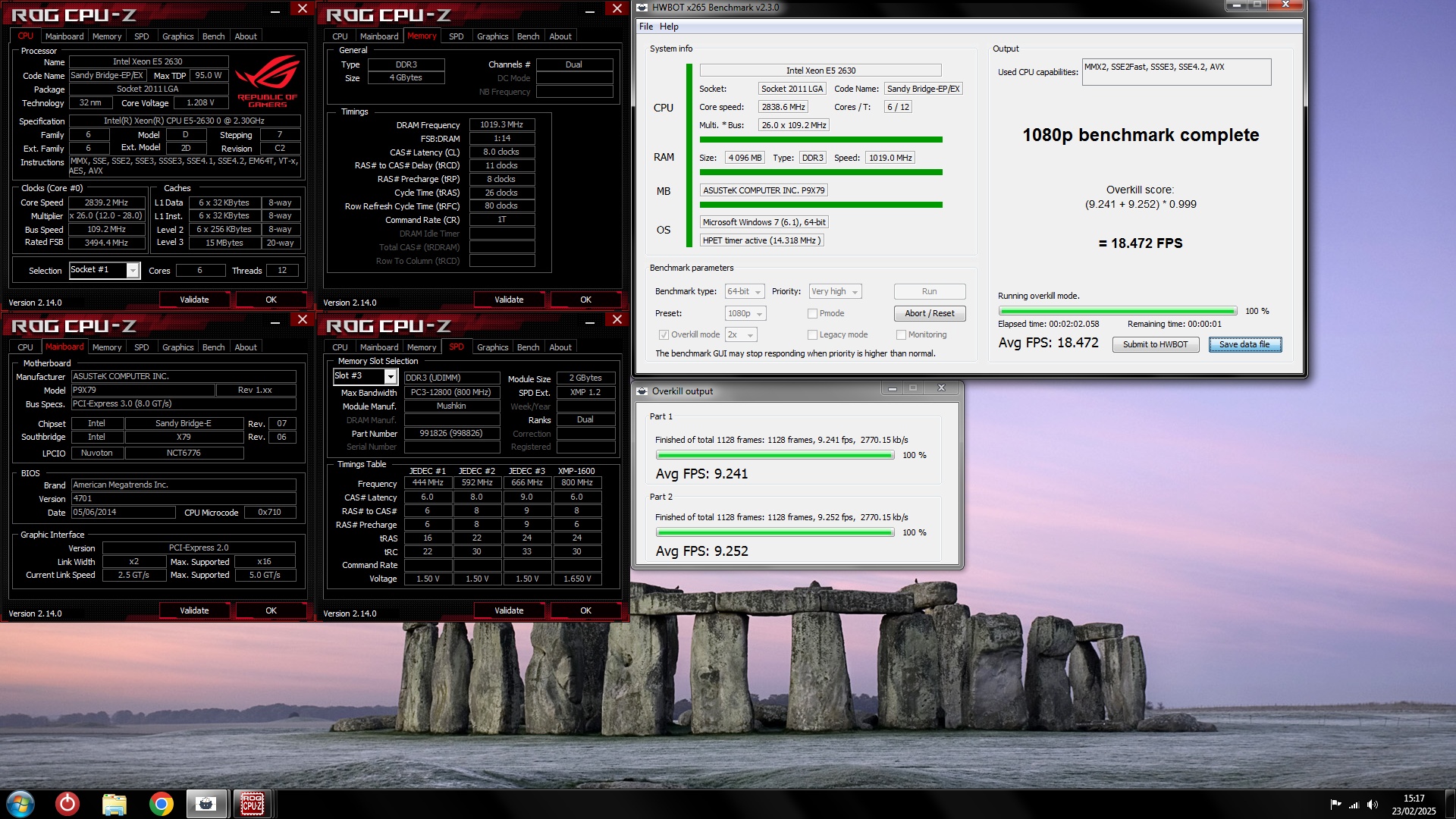
Task: Click the red power button taskbar icon
Action: pos(67,803)
